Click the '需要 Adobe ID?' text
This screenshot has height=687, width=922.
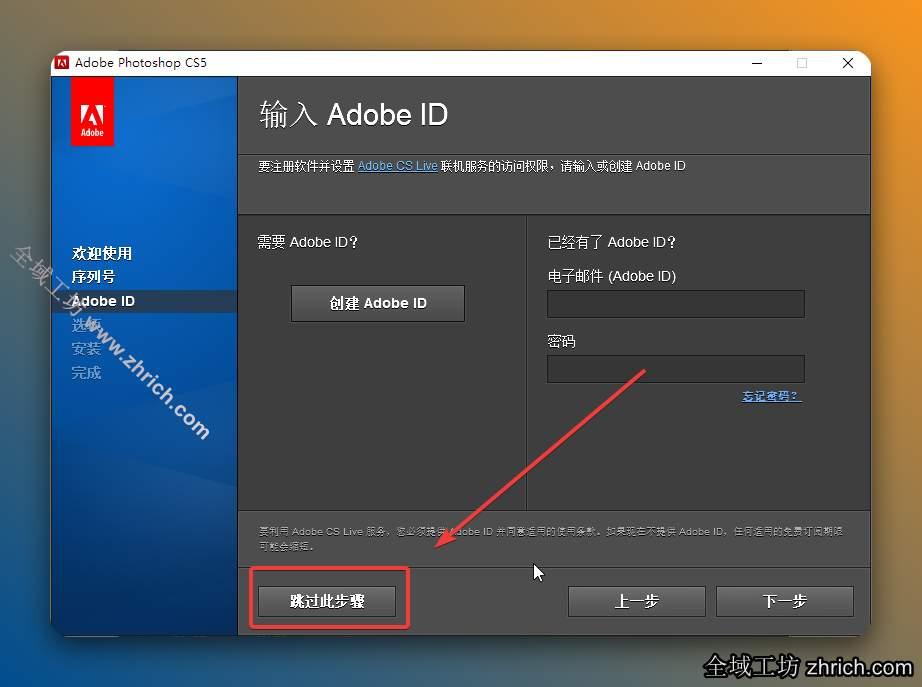point(308,242)
